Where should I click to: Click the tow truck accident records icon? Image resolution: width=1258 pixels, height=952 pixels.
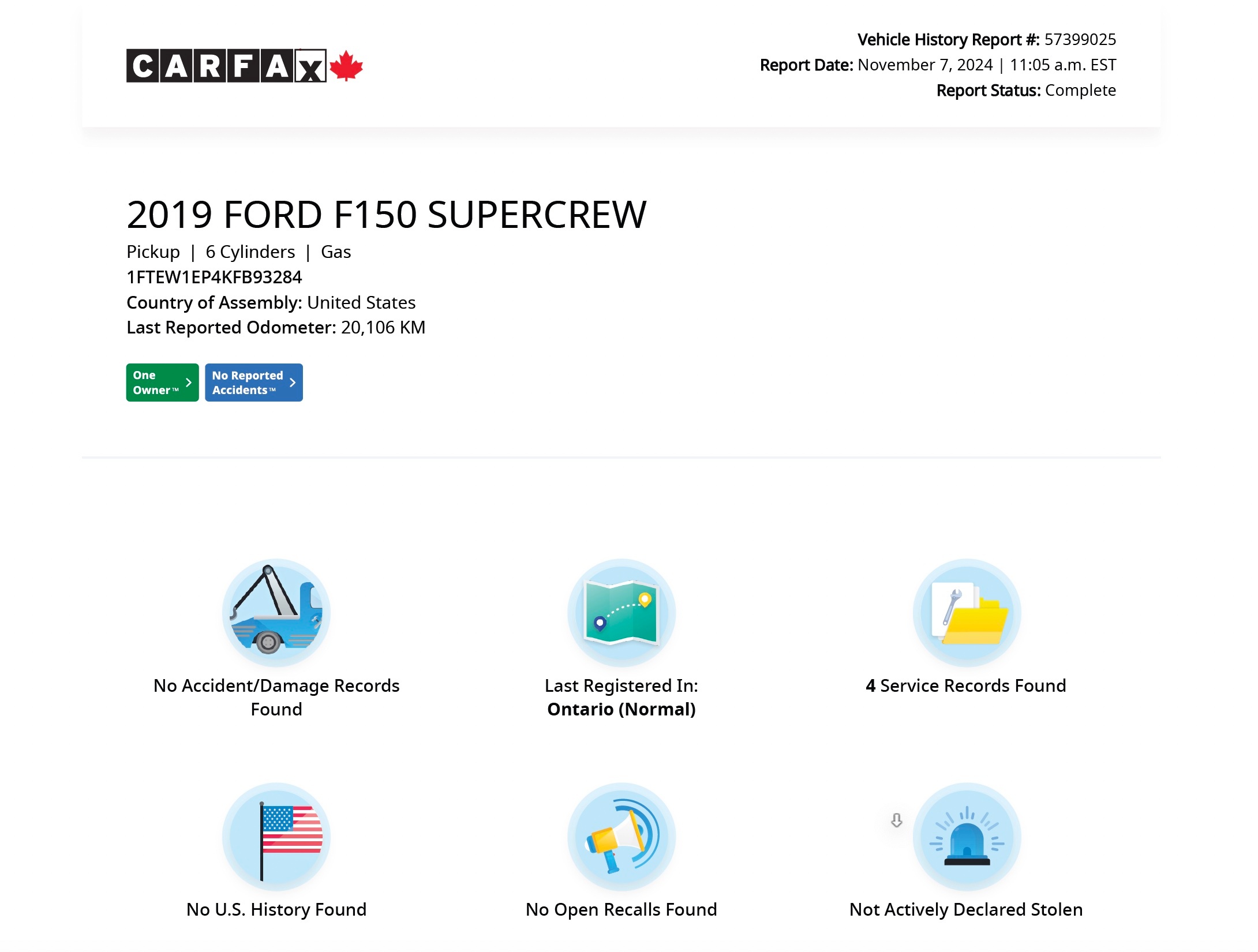[276, 613]
